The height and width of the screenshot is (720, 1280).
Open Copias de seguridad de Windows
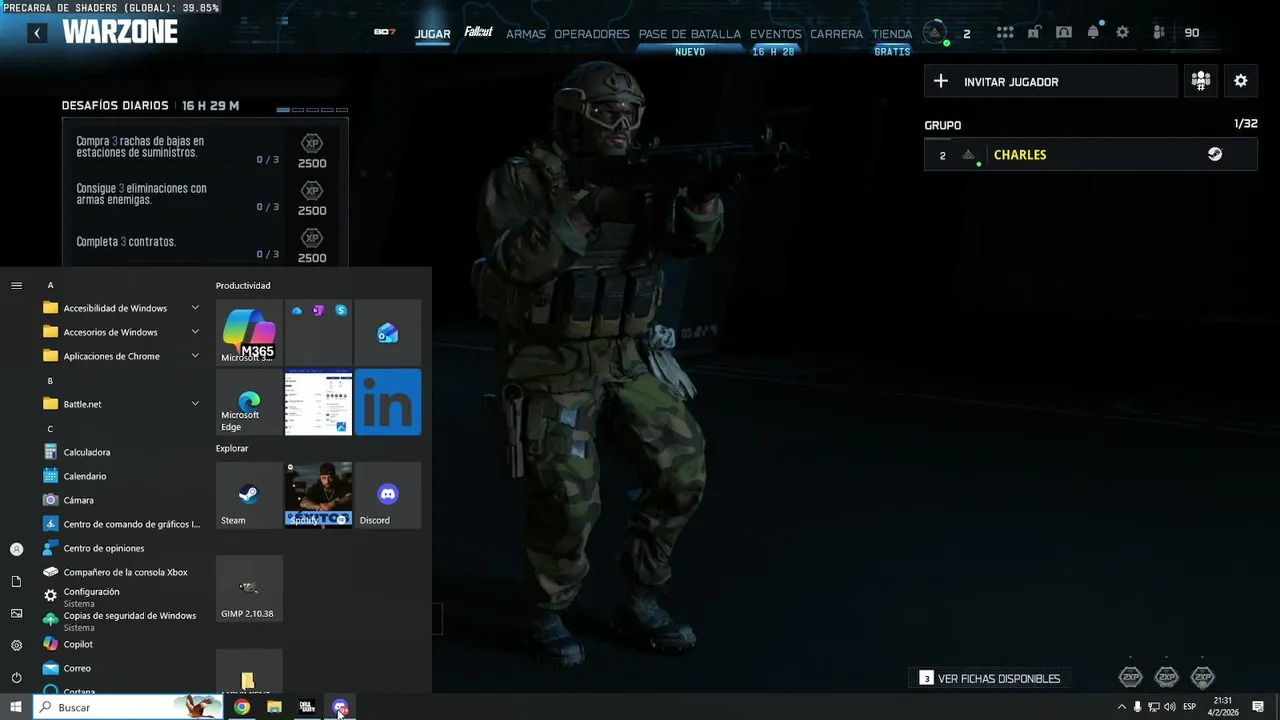[122, 620]
